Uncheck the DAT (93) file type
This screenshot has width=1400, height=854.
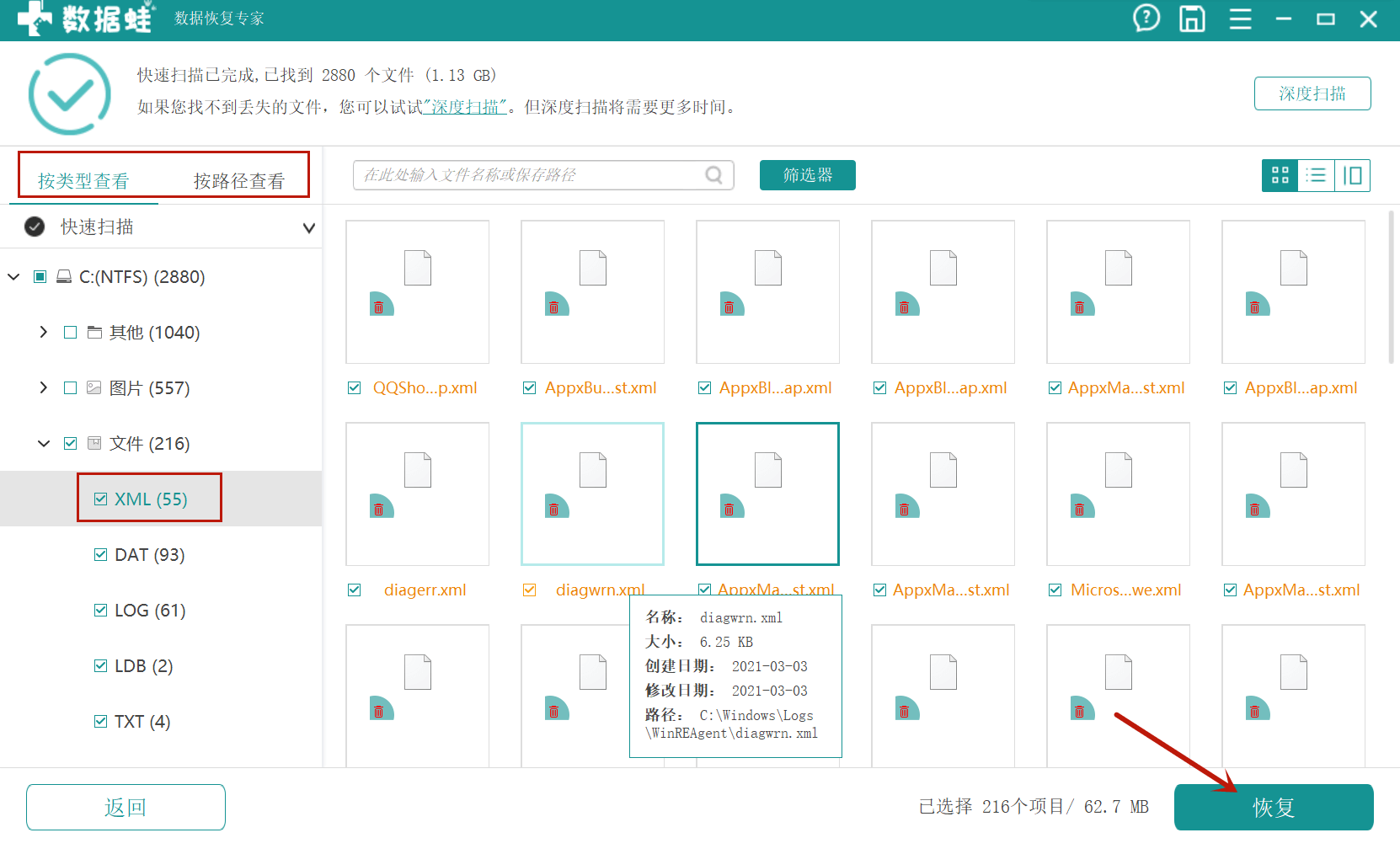point(100,554)
